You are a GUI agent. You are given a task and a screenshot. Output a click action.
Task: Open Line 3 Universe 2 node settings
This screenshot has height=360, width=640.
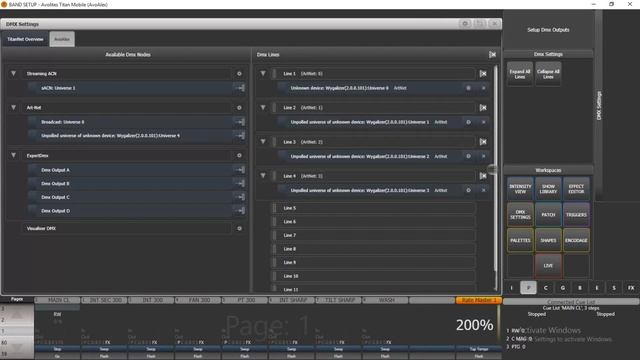click(x=468, y=156)
